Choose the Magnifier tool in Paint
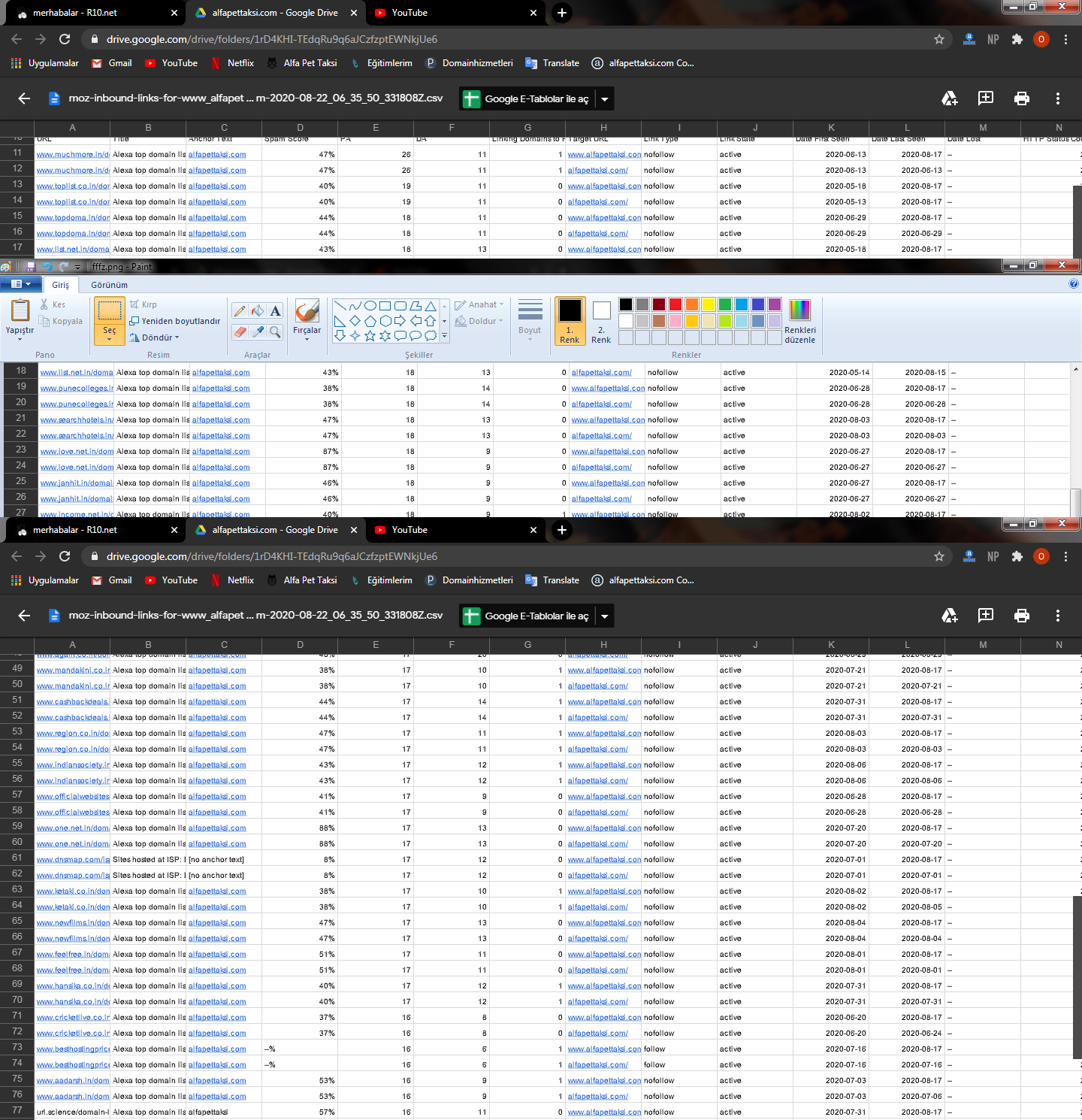 tap(276, 331)
